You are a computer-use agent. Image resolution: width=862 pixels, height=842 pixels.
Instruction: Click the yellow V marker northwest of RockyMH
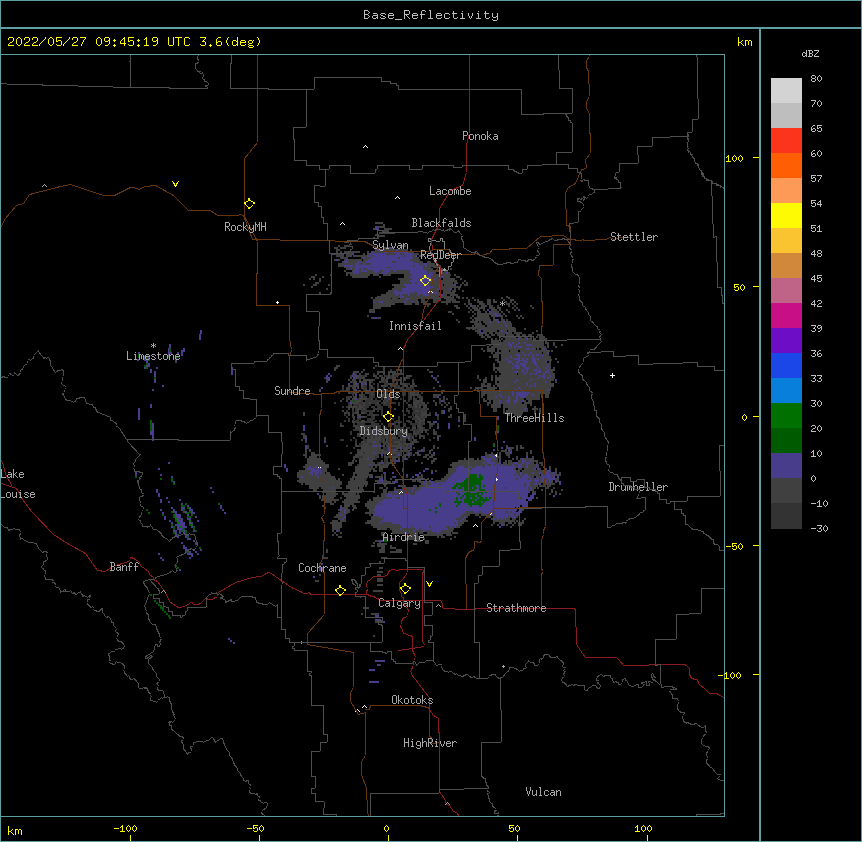pos(175,184)
